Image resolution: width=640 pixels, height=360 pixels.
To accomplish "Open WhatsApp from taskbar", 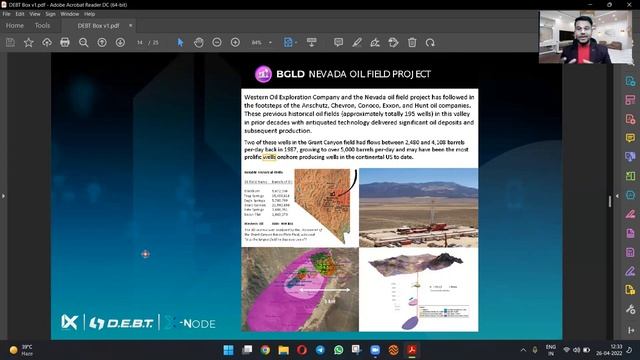I will click(338, 350).
